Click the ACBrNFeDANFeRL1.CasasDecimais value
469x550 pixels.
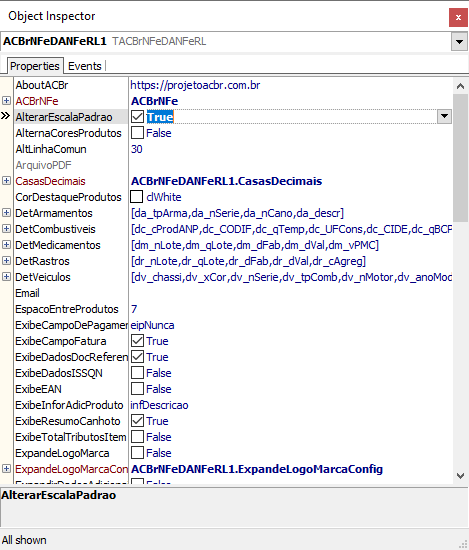click(227, 181)
